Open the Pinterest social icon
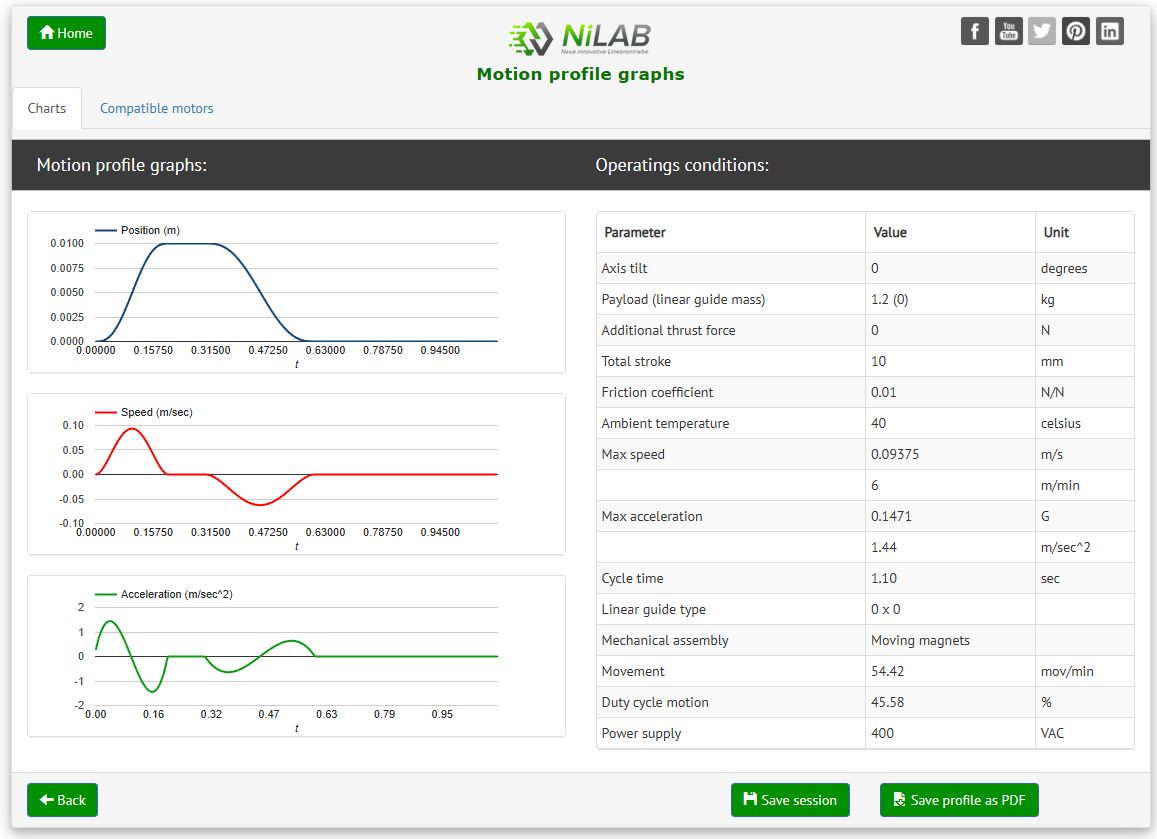 [x=1076, y=31]
